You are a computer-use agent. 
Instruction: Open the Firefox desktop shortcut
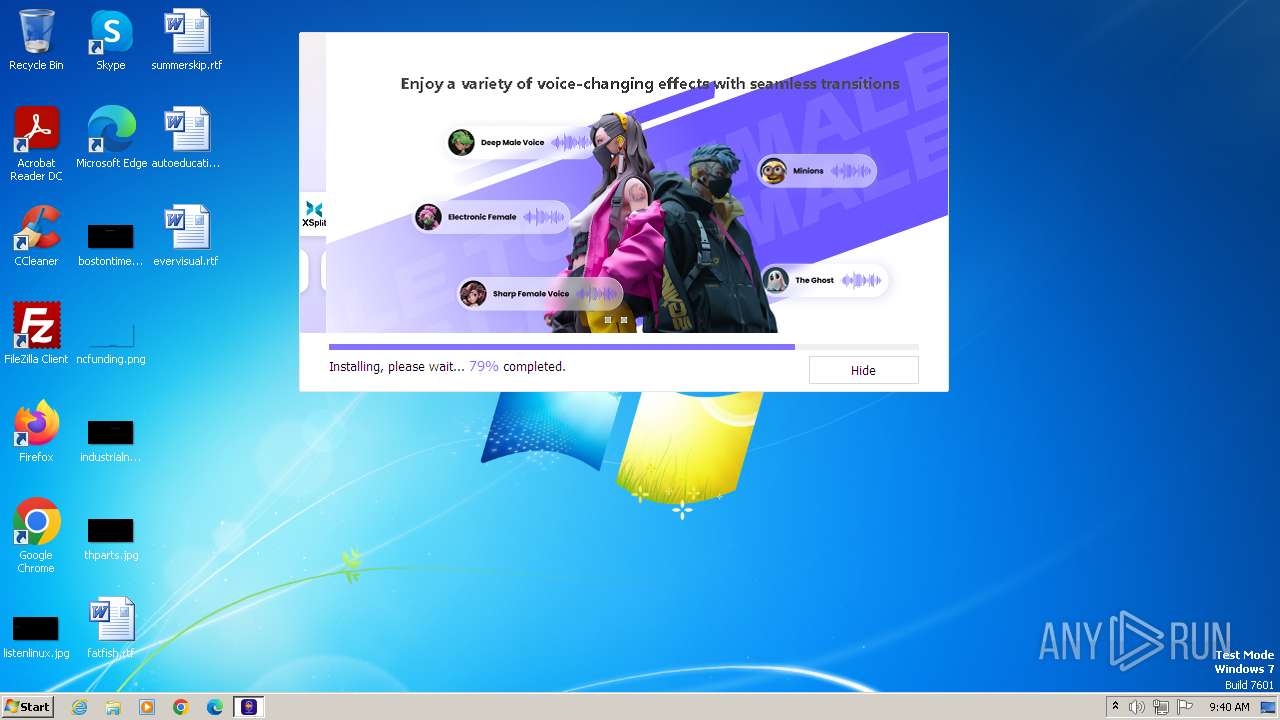(36, 432)
